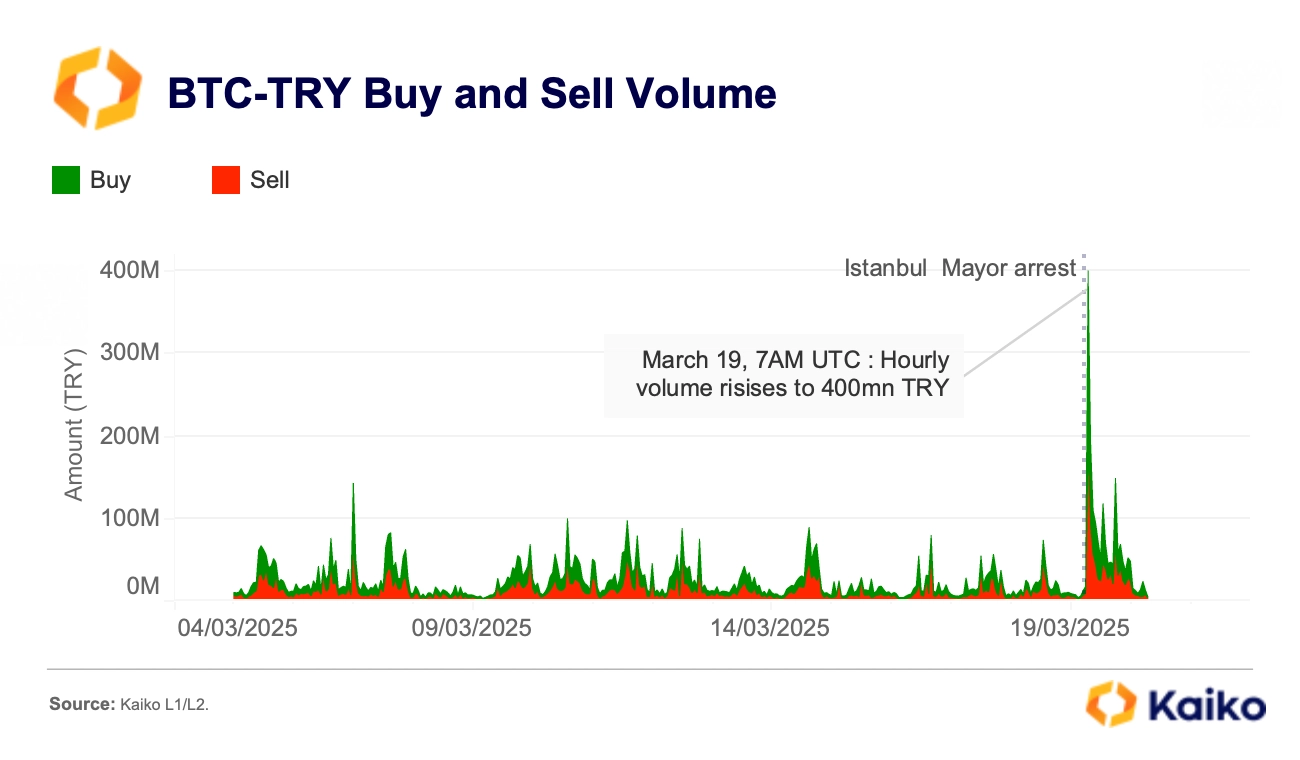
Task: Click the Source: Kaiko L1/L2 footnote
Action: (x=129, y=705)
